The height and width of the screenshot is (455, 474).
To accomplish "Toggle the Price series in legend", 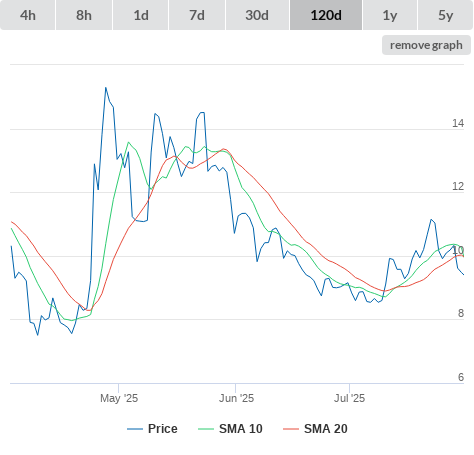I will (x=152, y=429).
